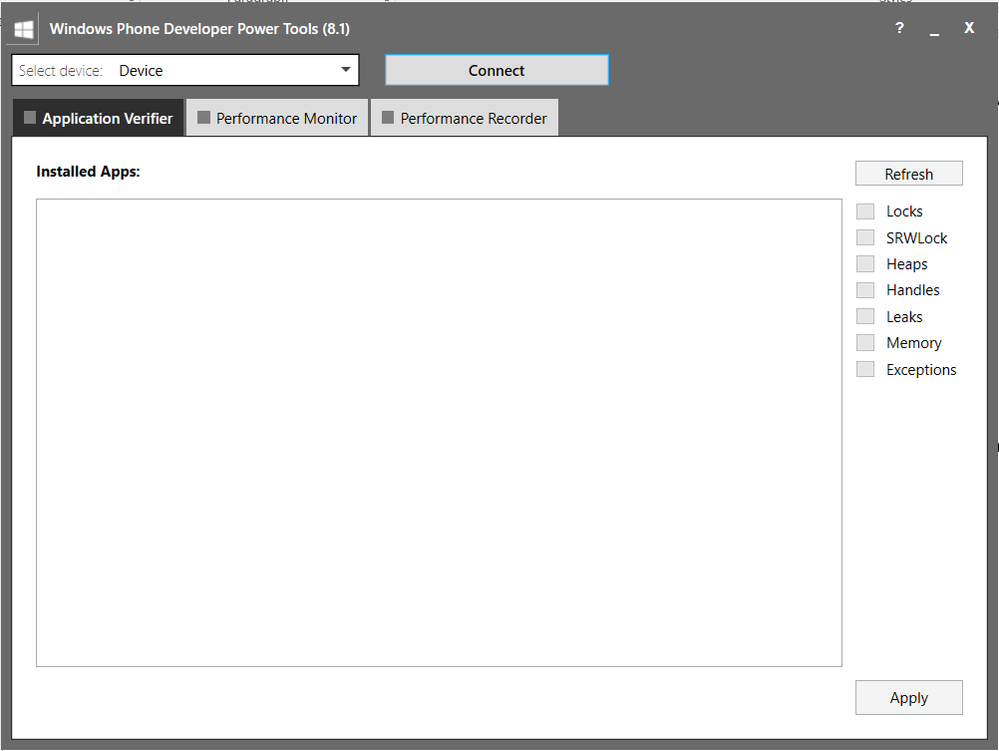The image size is (999, 751).
Task: Open the Select device dropdown
Action: point(185,70)
